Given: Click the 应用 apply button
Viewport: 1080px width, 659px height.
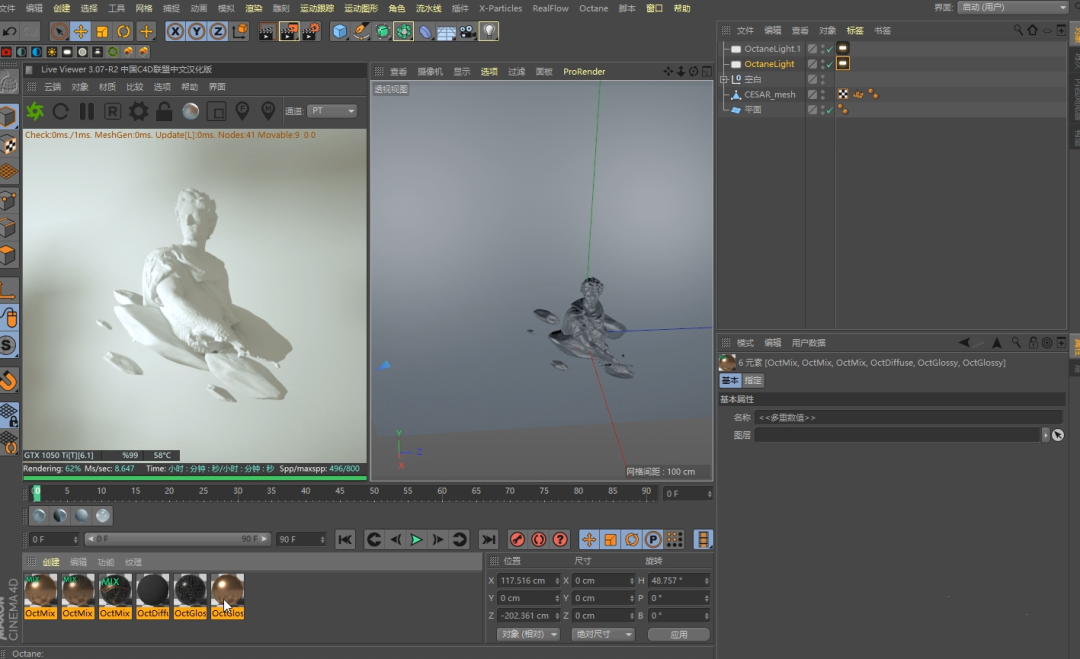Looking at the screenshot, I should 678,634.
